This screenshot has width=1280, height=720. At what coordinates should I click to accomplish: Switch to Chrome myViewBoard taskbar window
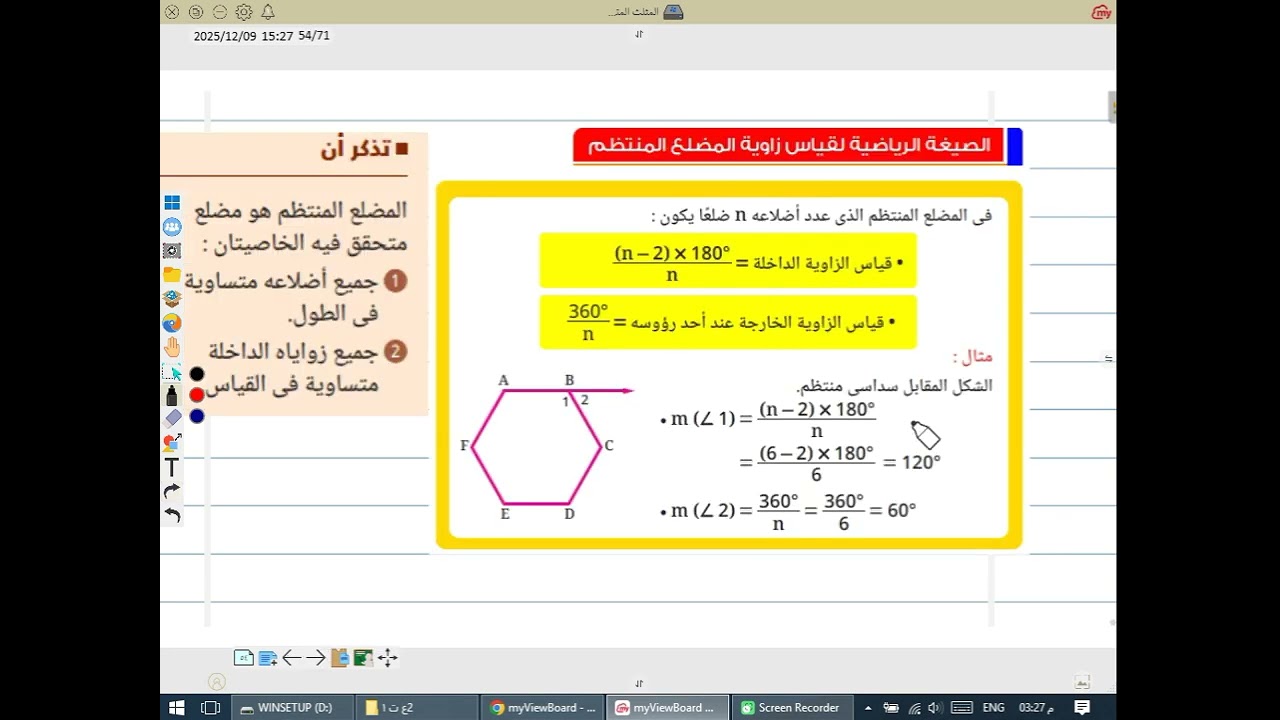click(x=542, y=707)
